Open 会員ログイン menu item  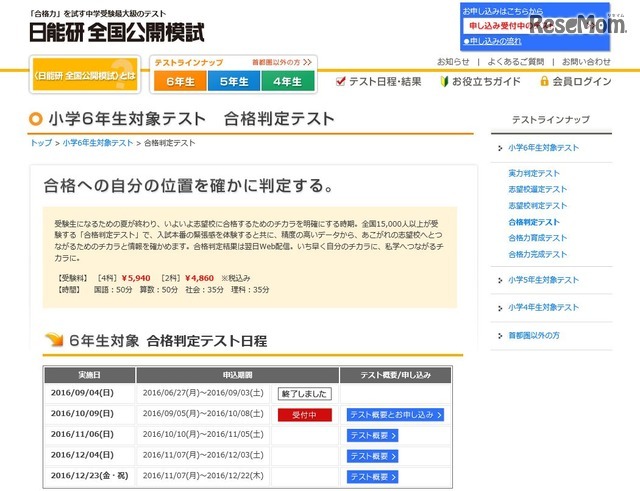(x=581, y=82)
